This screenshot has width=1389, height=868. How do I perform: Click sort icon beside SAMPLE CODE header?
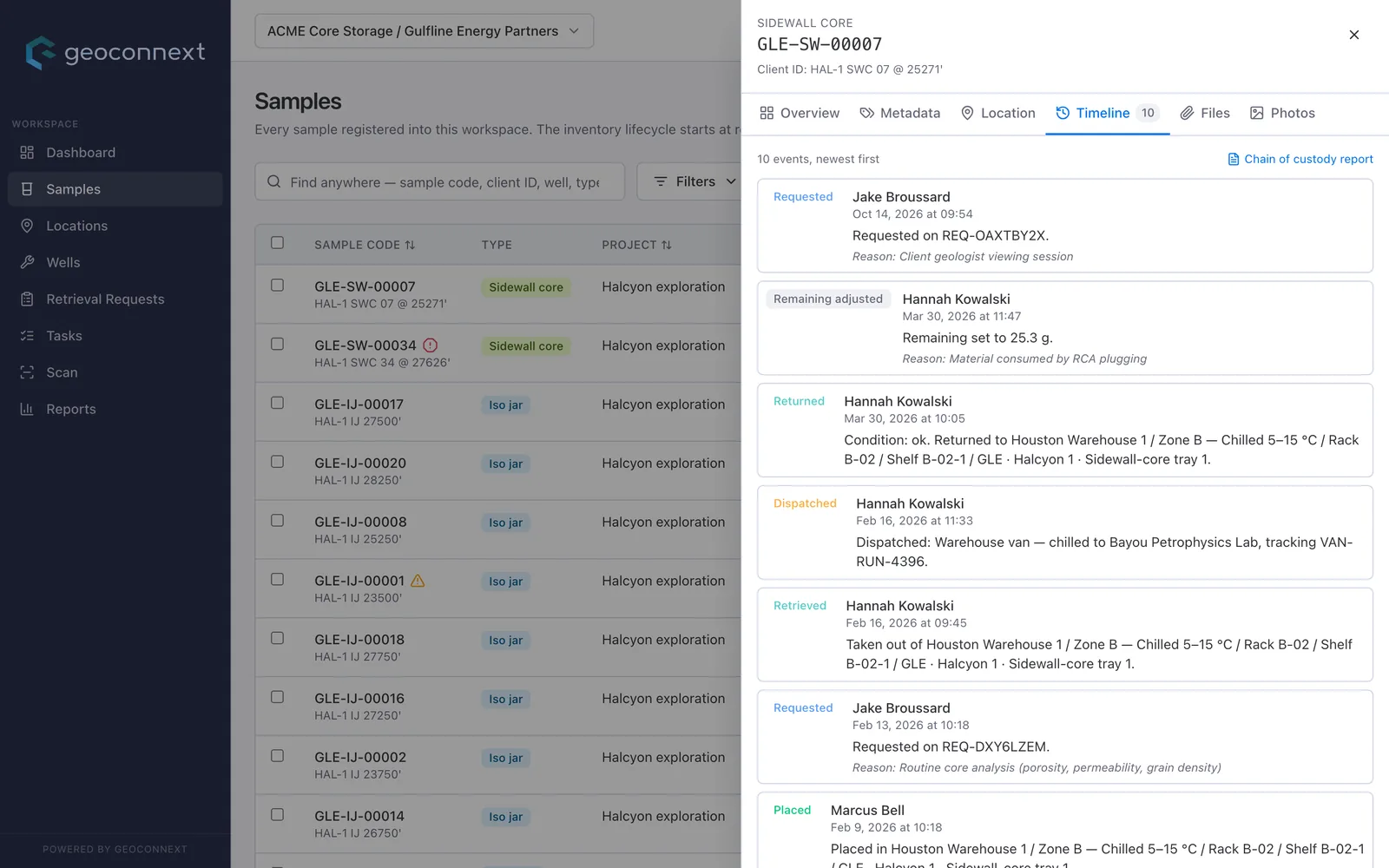[410, 245]
